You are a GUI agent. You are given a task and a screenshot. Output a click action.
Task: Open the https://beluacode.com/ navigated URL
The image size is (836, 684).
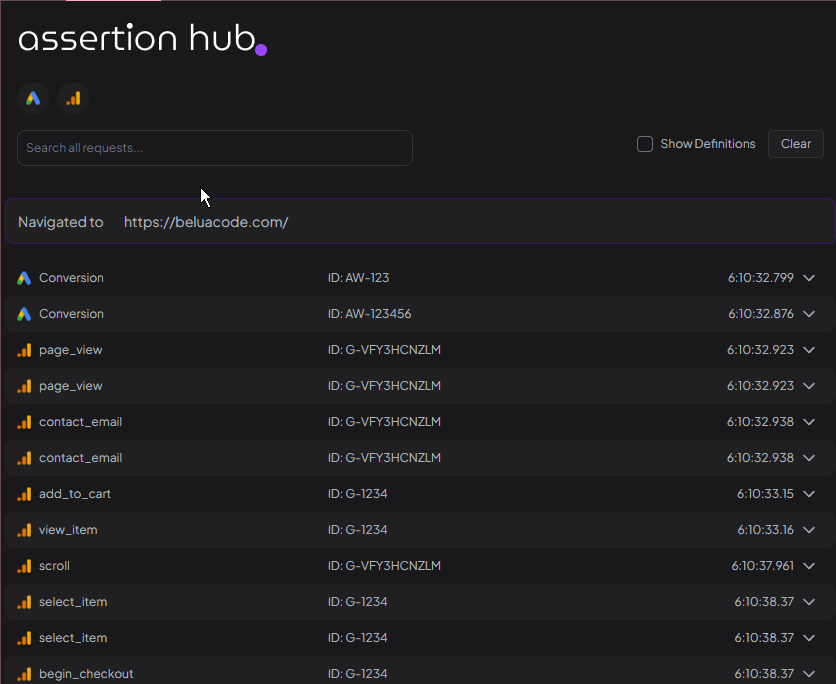[x=206, y=222]
